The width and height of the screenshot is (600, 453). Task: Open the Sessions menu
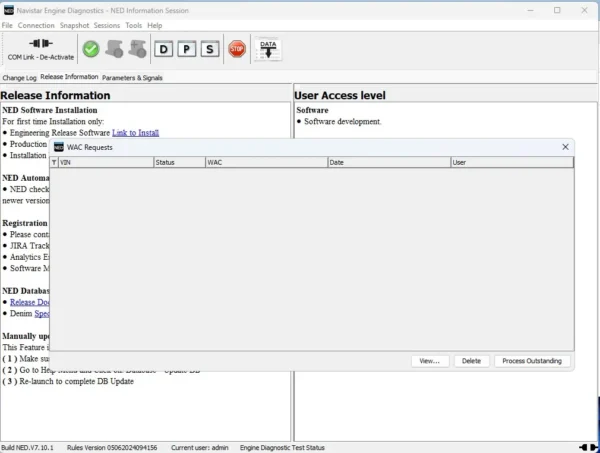[107, 25]
